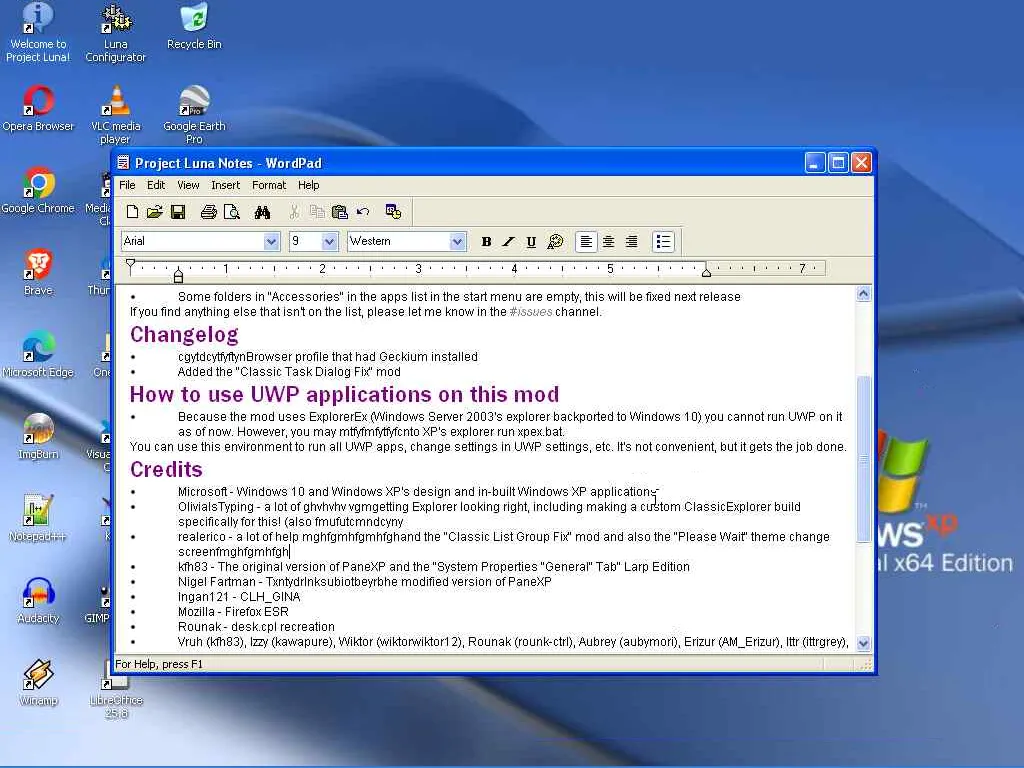This screenshot has height=768, width=1024.
Task: Open the Edit menu
Action: (156, 185)
